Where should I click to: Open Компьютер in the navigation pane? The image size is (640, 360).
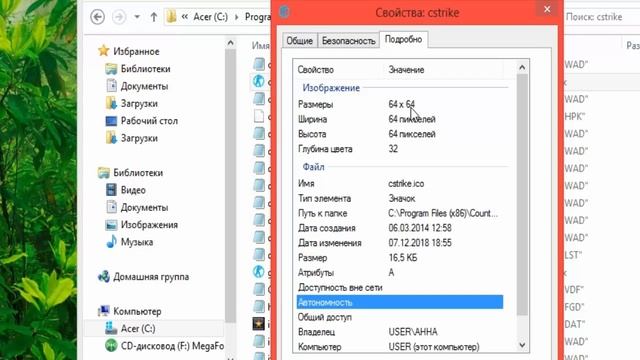tap(137, 311)
